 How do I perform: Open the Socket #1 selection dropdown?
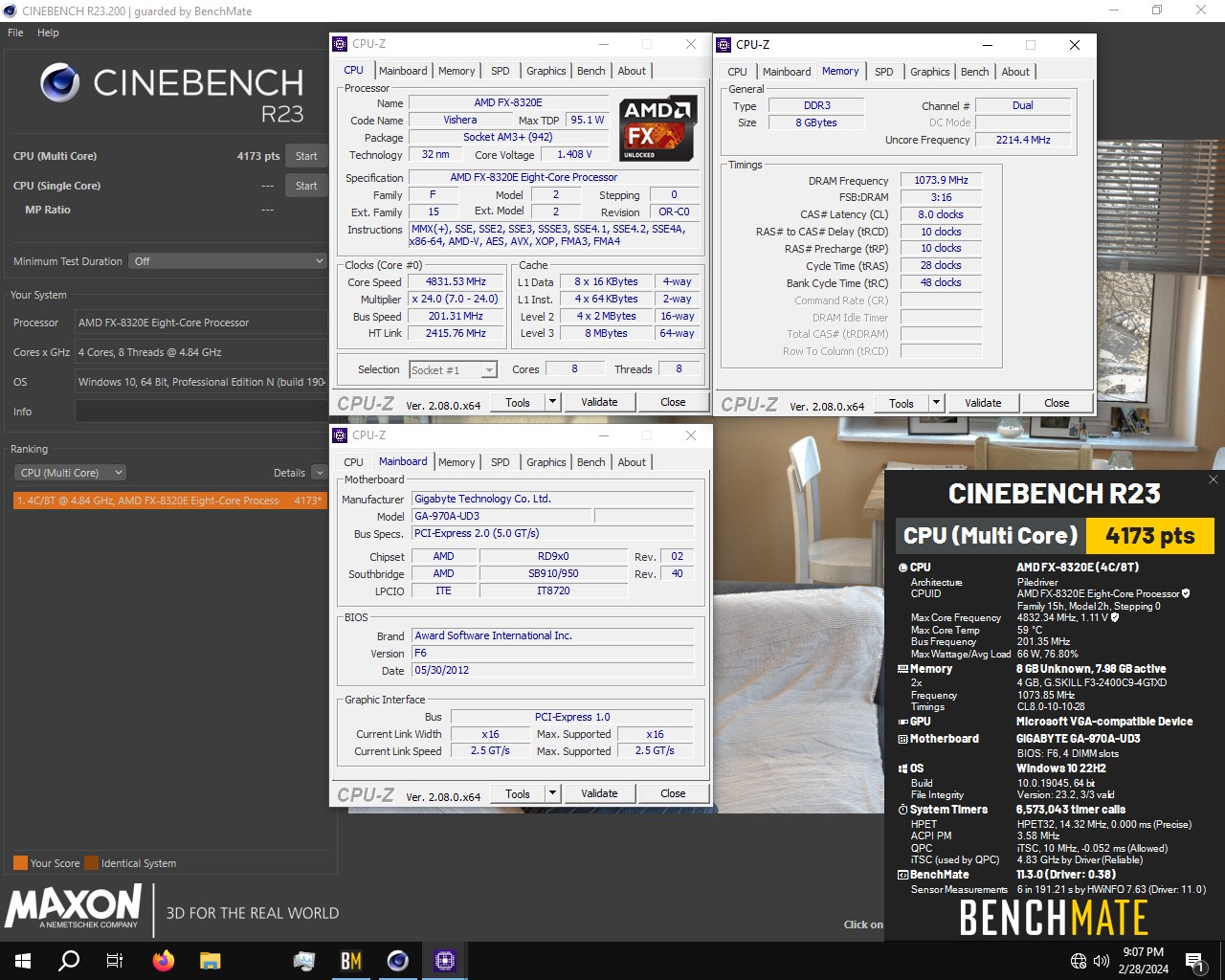453,369
